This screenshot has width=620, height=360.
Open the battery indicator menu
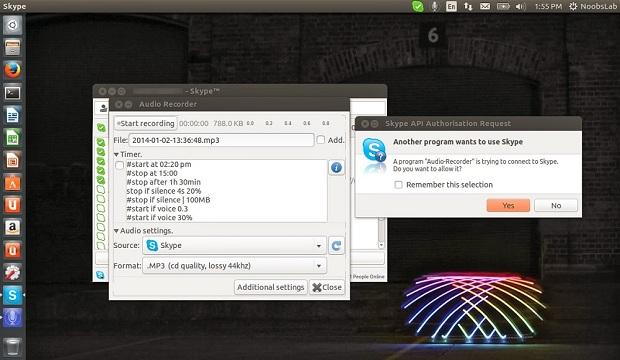(503, 6)
